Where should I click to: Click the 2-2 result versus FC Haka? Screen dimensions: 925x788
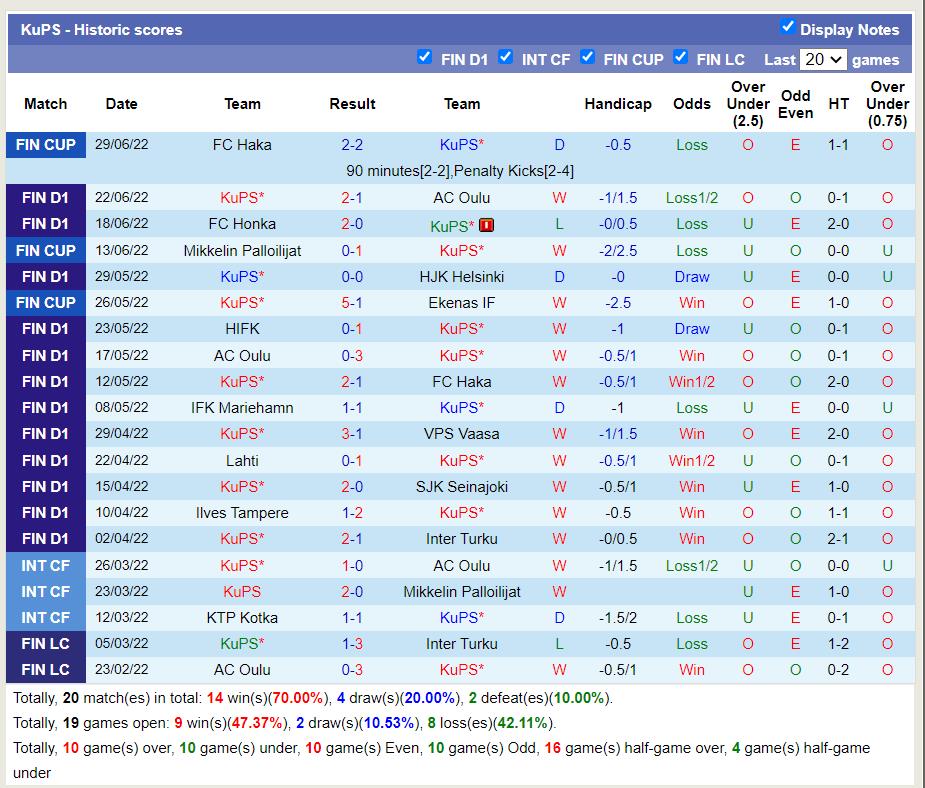352,145
